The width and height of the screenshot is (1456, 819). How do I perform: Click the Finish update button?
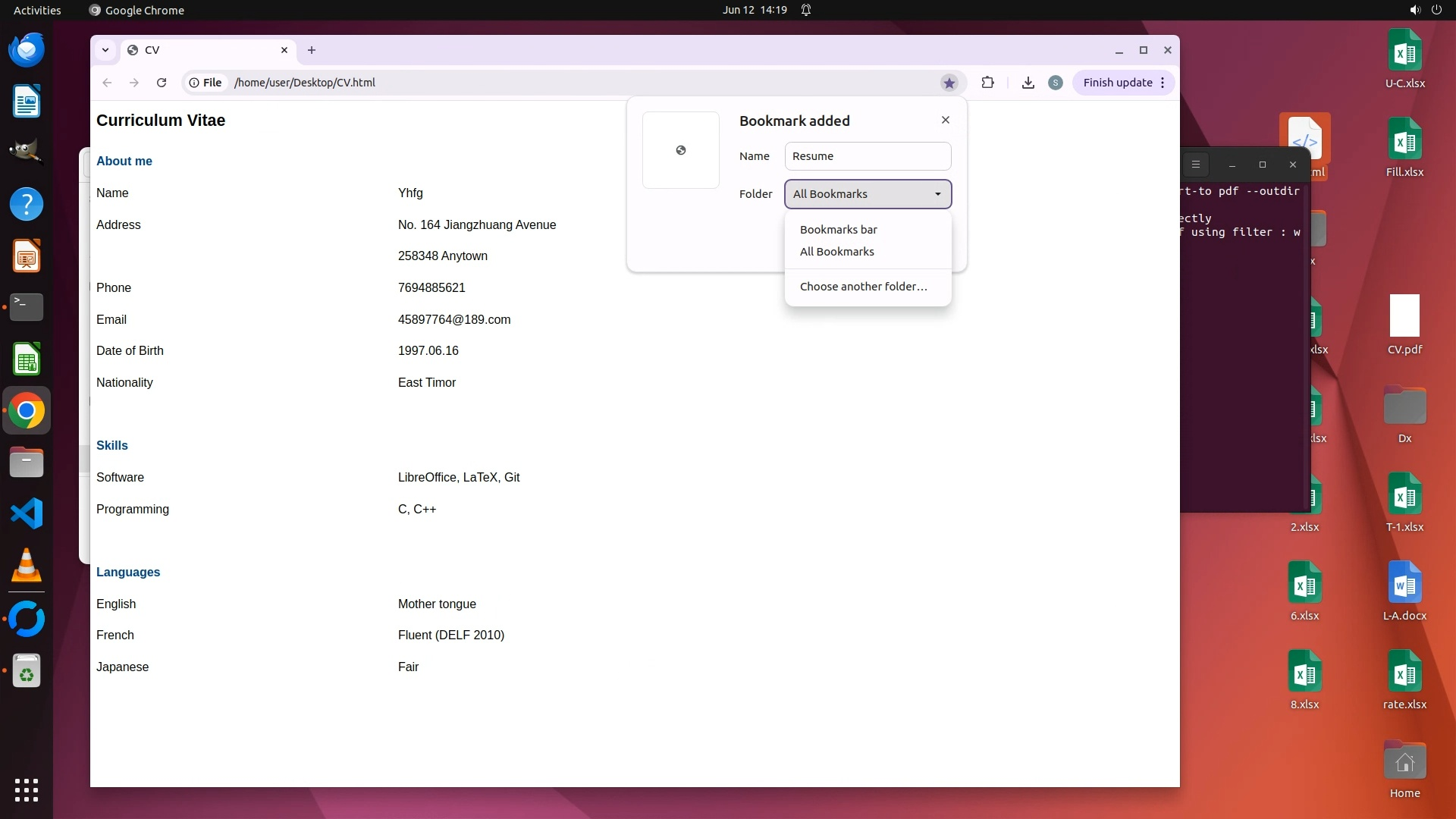1117,83
